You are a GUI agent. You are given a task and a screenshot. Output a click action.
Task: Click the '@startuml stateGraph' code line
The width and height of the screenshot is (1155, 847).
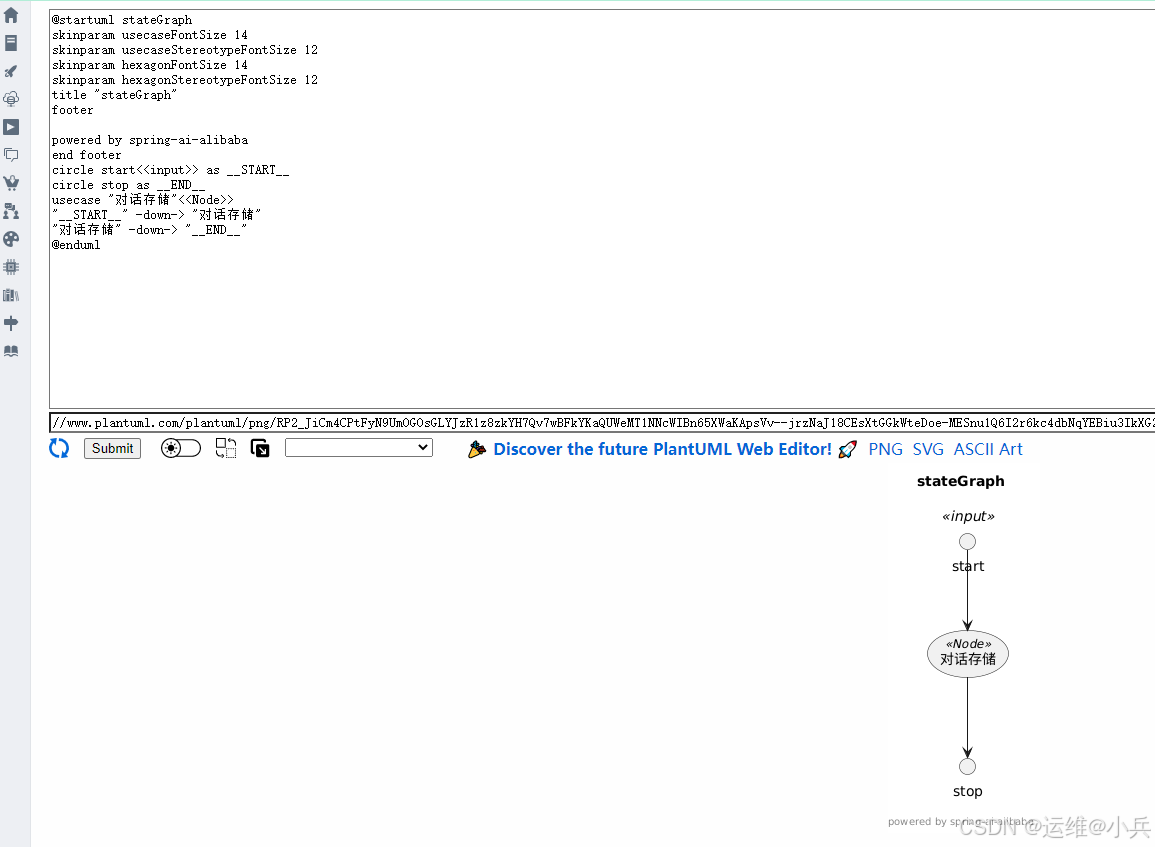pyautogui.click(x=122, y=20)
